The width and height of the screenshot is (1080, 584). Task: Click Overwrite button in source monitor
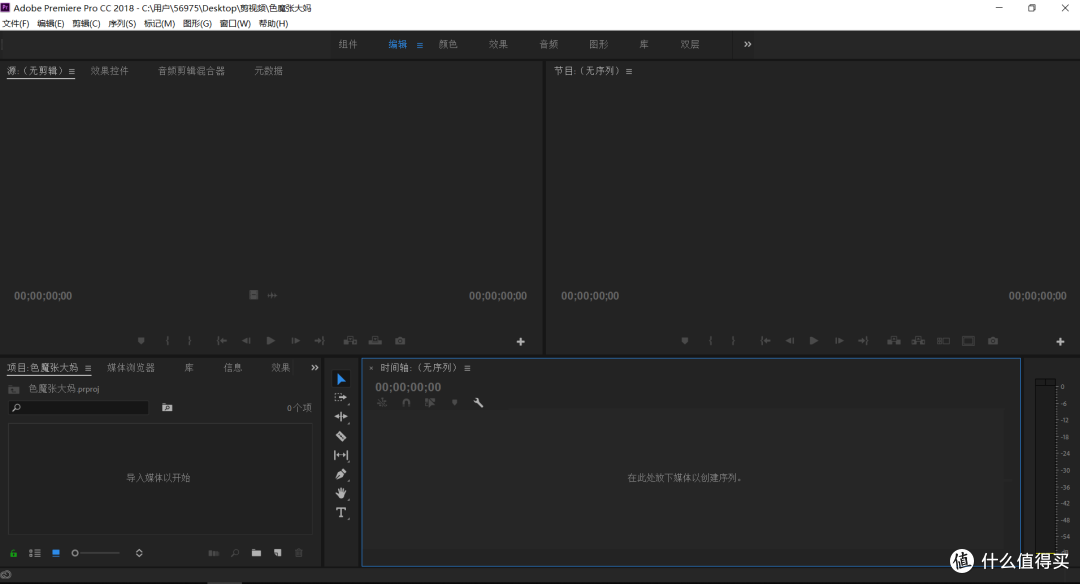(375, 341)
